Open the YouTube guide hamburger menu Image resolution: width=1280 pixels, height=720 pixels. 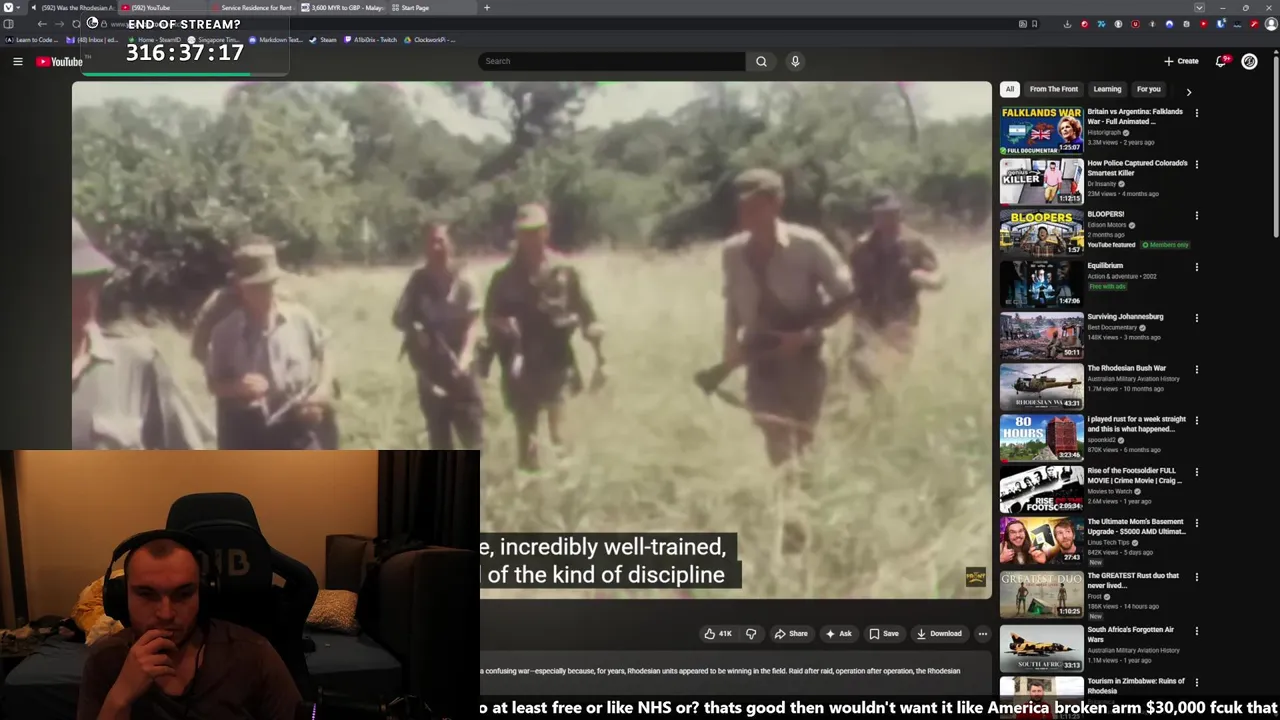17,61
